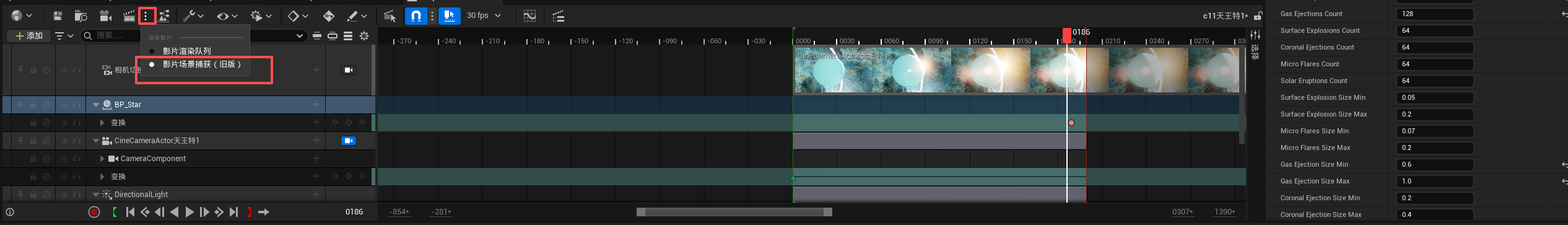Jump to sequence start

click(130, 212)
